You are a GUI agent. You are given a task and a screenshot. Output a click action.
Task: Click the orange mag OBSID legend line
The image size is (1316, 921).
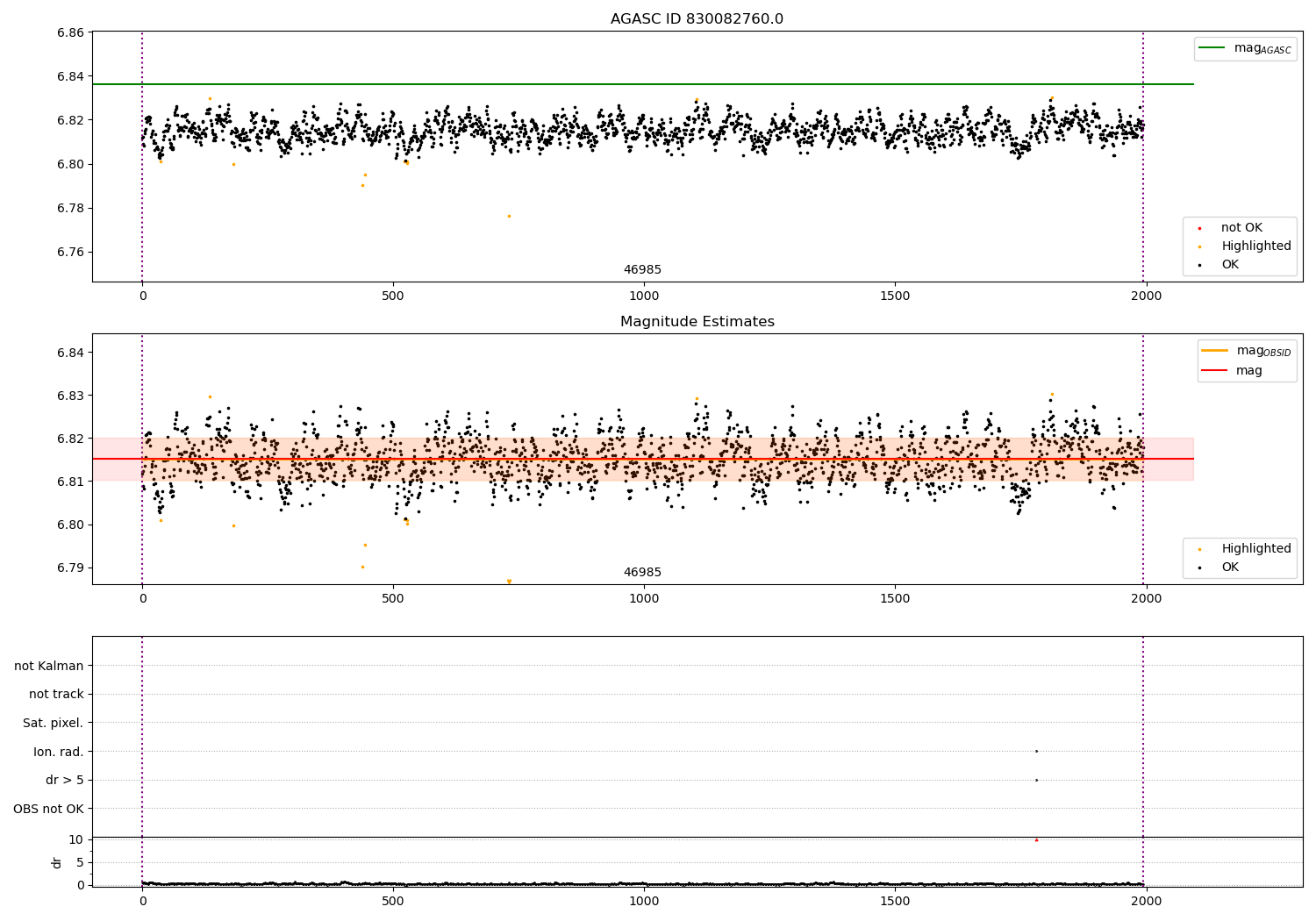[x=1214, y=351]
